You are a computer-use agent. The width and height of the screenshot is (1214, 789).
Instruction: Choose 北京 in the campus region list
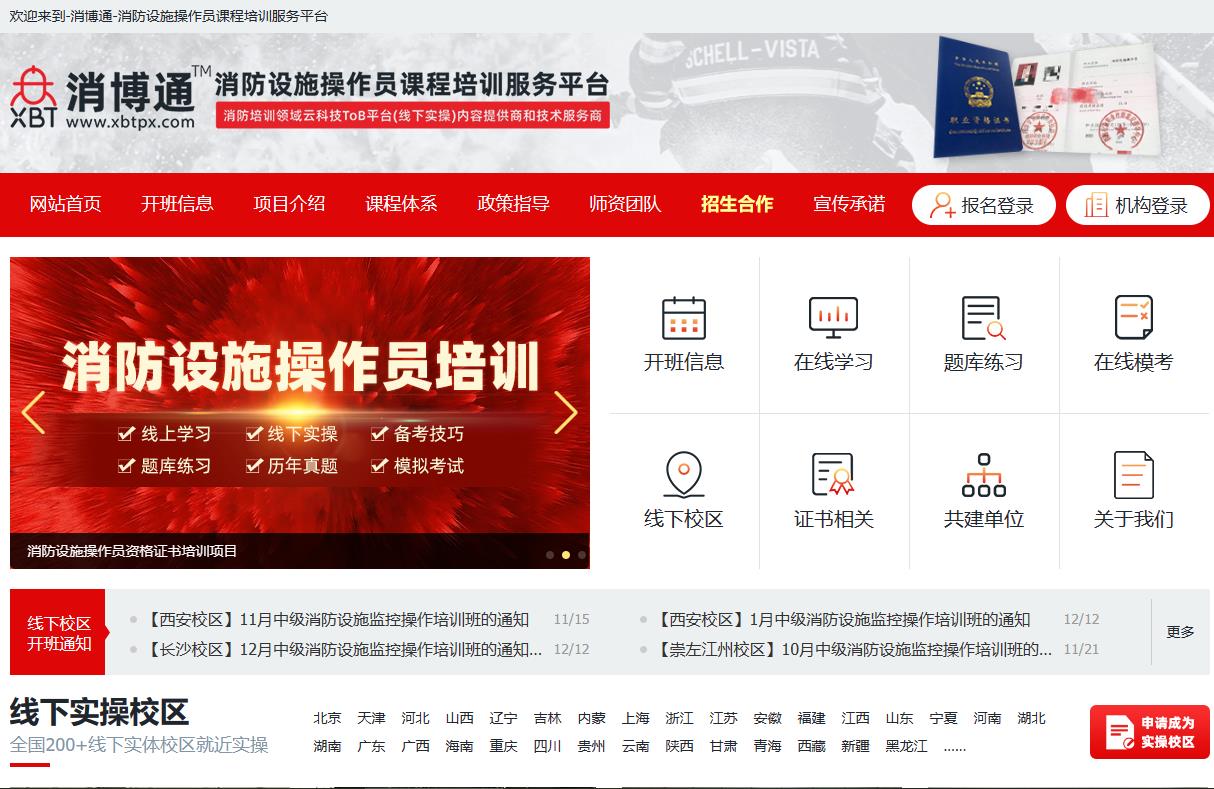(327, 718)
